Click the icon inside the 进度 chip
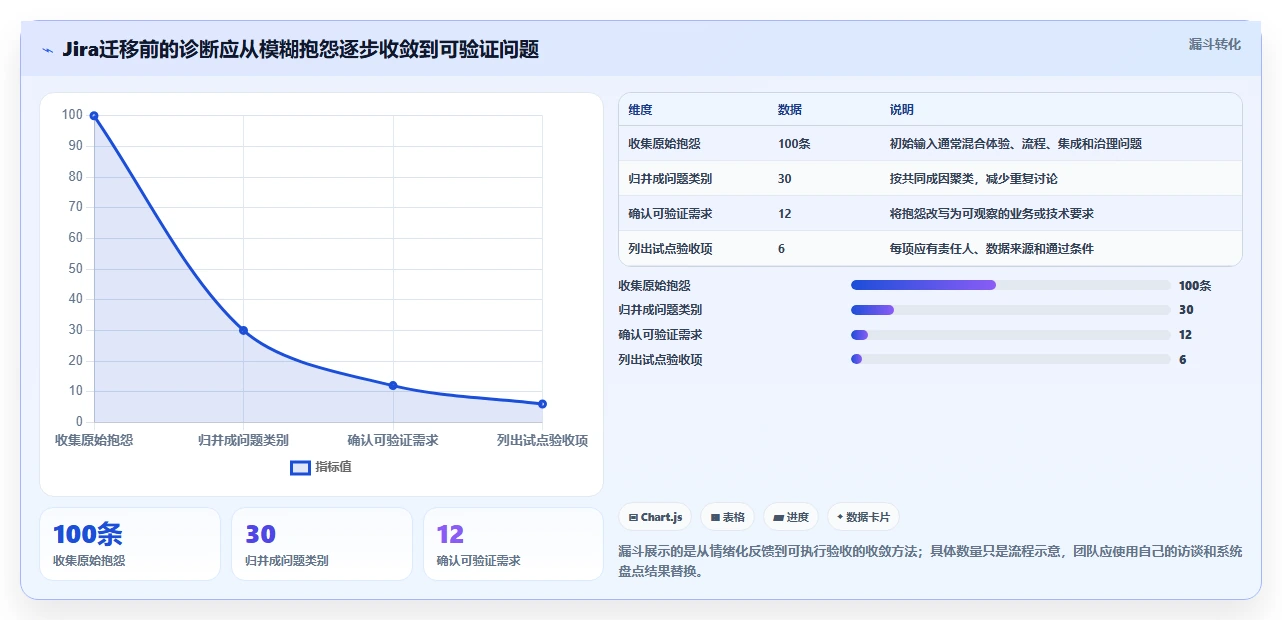Image resolution: width=1282 pixels, height=620 pixels. pos(778,517)
